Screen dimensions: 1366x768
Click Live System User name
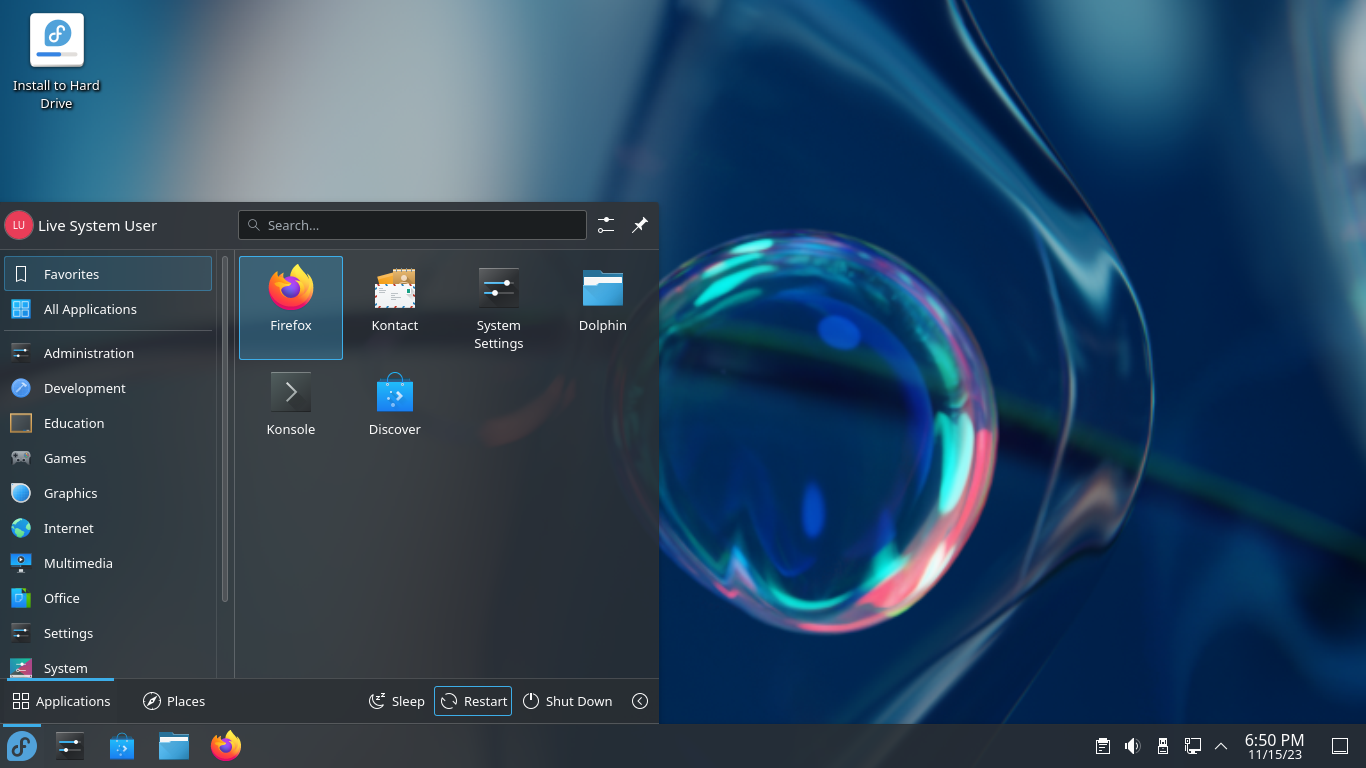(x=97, y=226)
